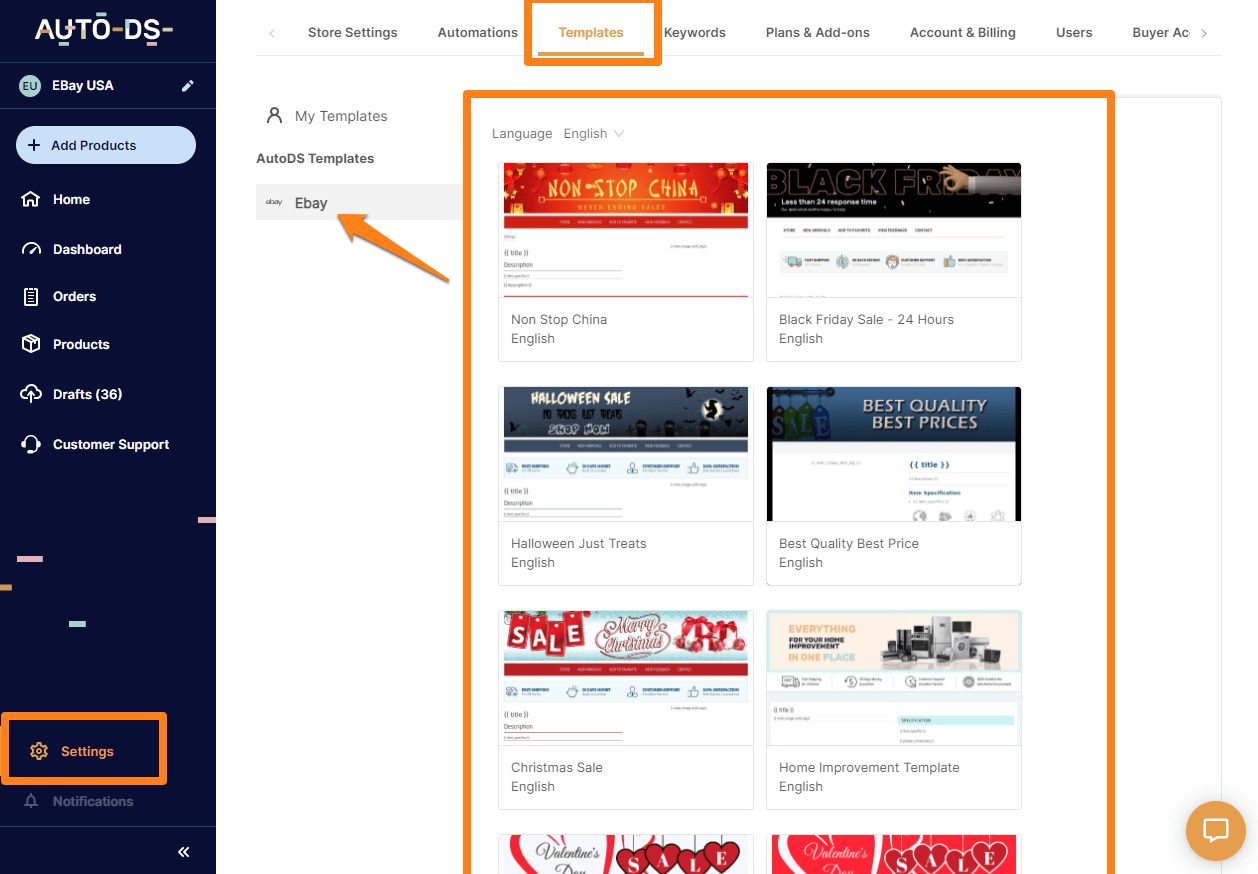Open the Products box icon

point(31,344)
